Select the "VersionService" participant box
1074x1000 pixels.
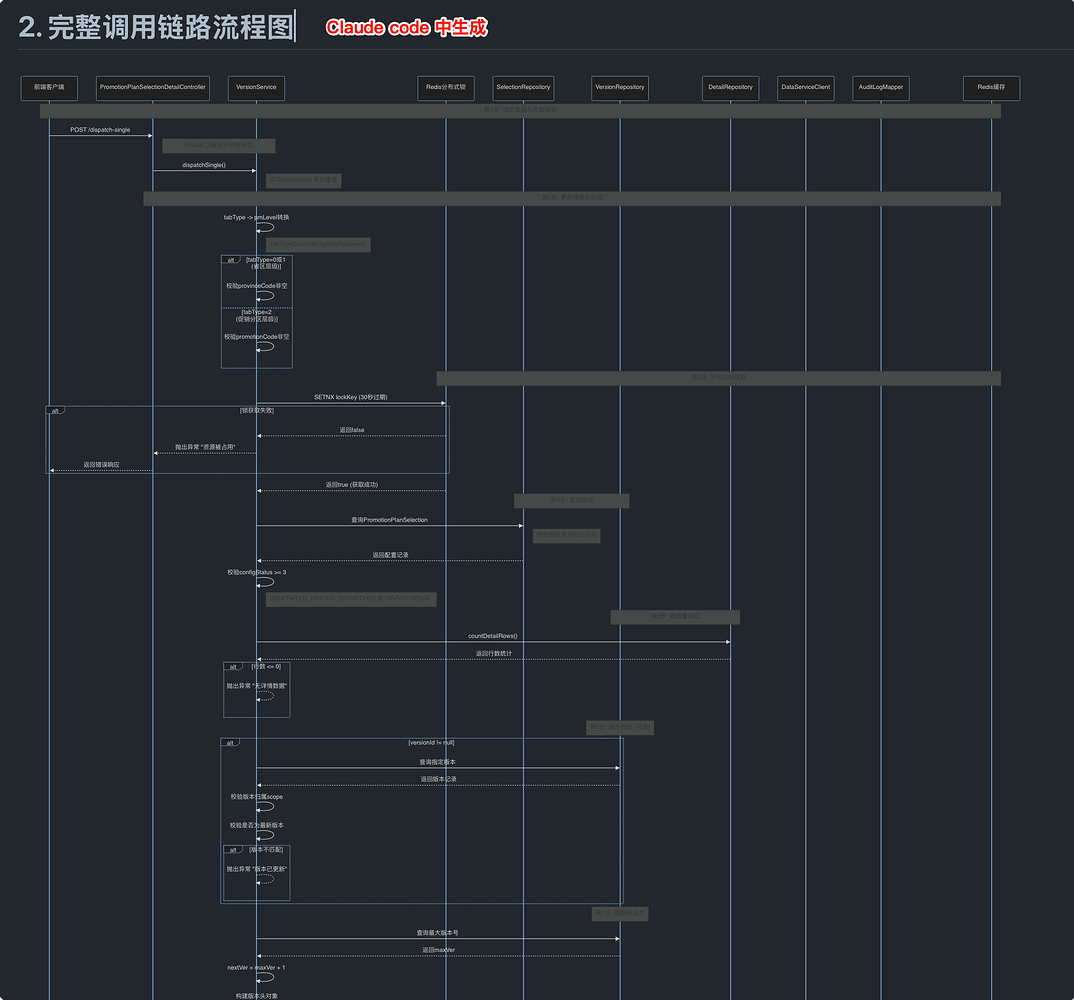click(x=256, y=88)
